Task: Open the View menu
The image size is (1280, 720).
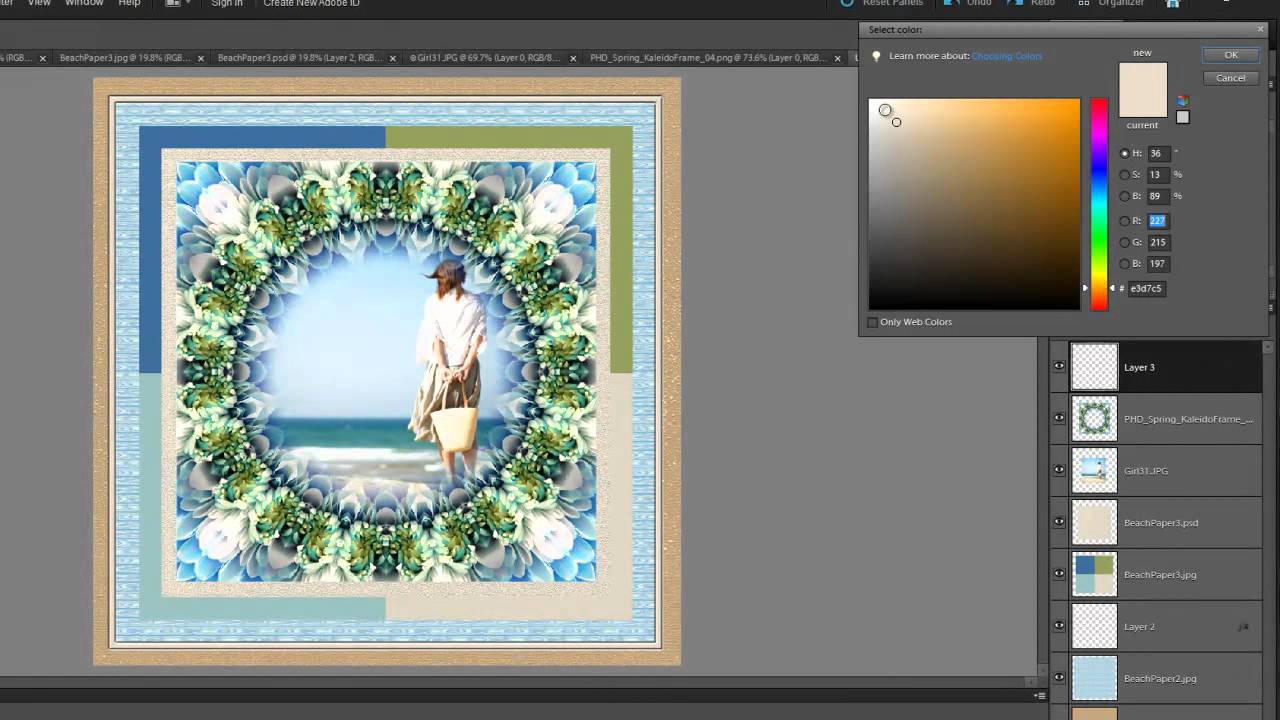Action: (39, 3)
